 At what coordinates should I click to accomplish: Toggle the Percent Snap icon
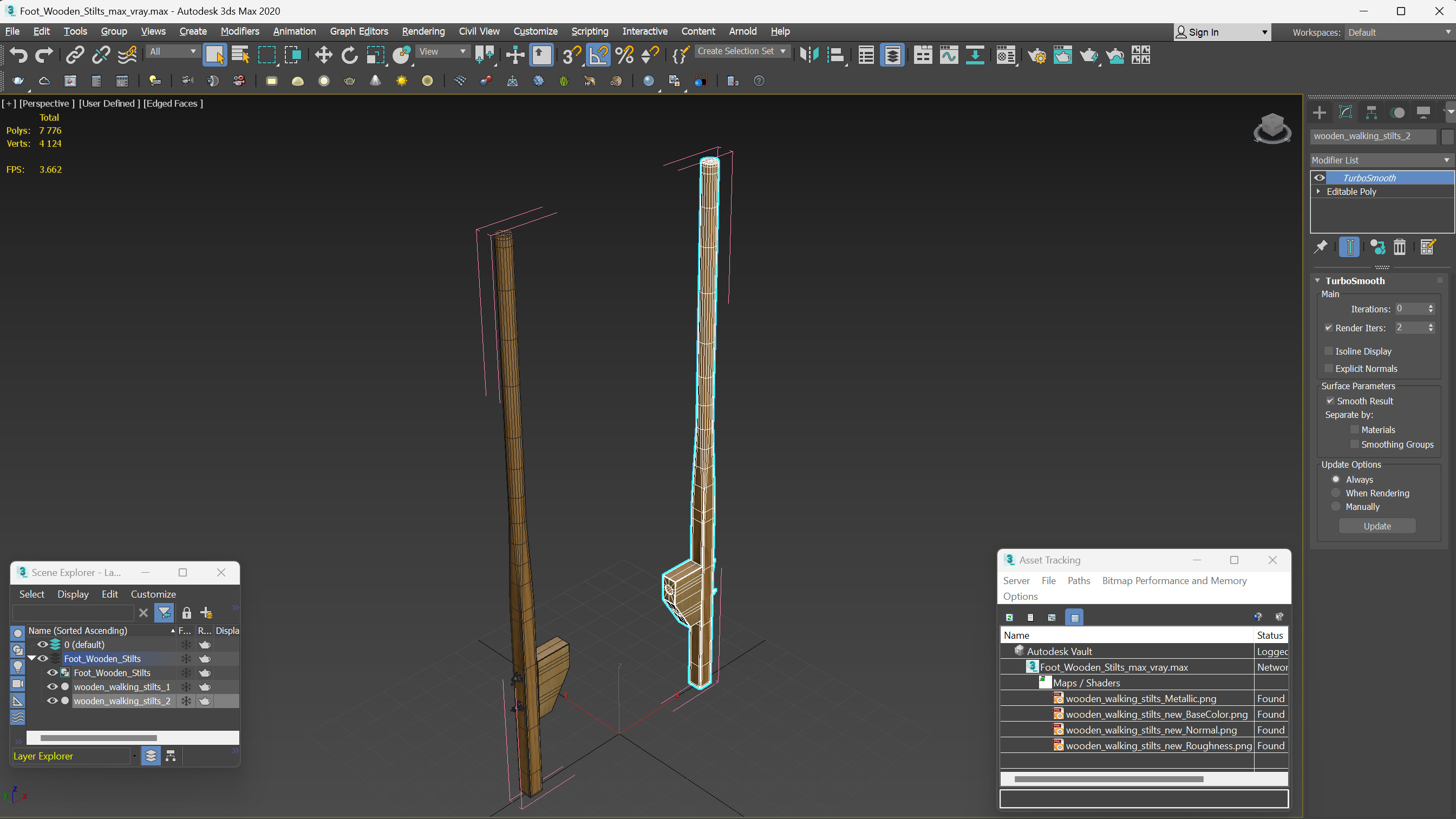(x=624, y=55)
